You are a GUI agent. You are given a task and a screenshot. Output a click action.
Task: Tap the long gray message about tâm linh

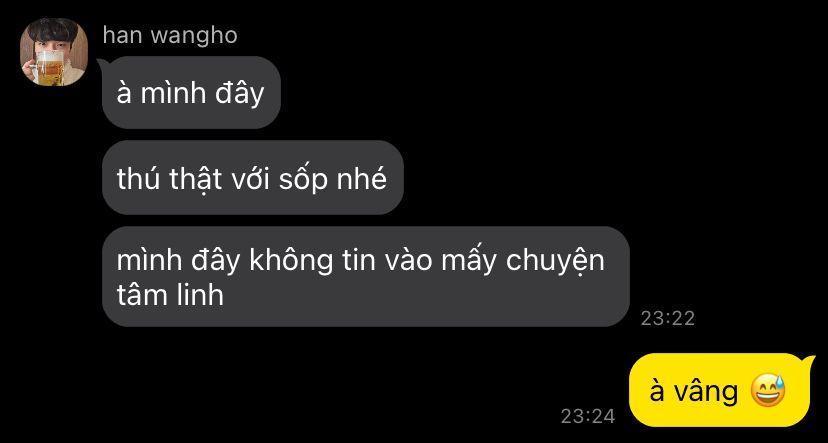[x=366, y=277]
